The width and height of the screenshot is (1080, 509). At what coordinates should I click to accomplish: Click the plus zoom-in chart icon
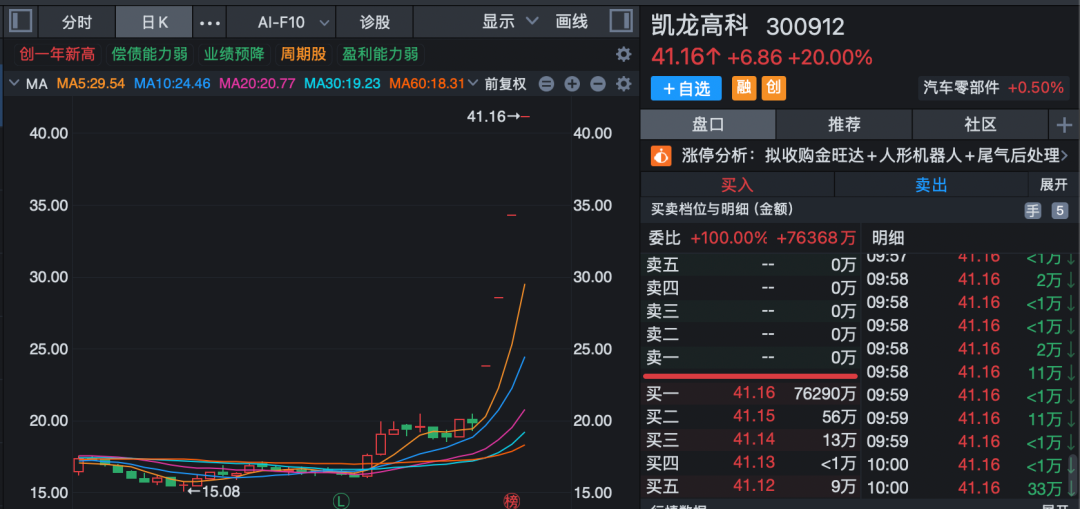[572, 84]
